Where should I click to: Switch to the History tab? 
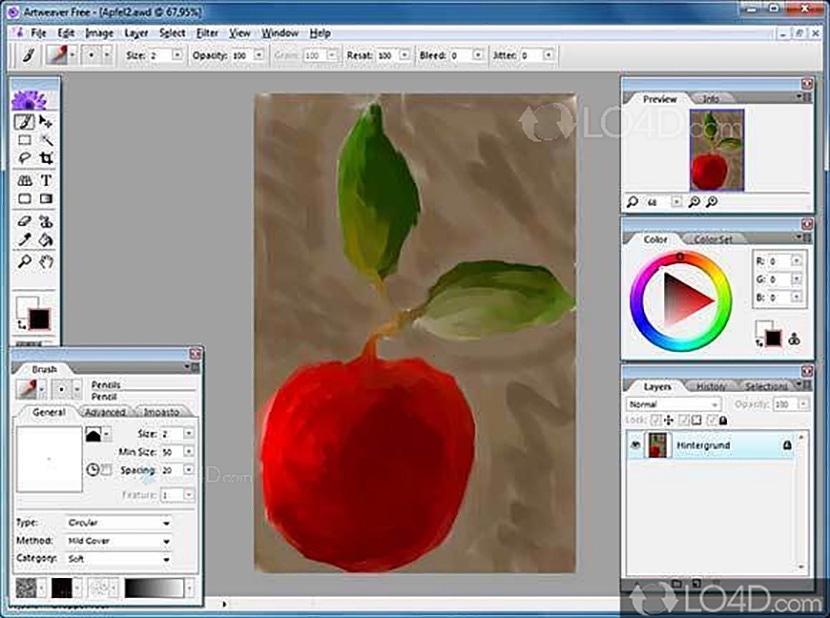click(711, 386)
